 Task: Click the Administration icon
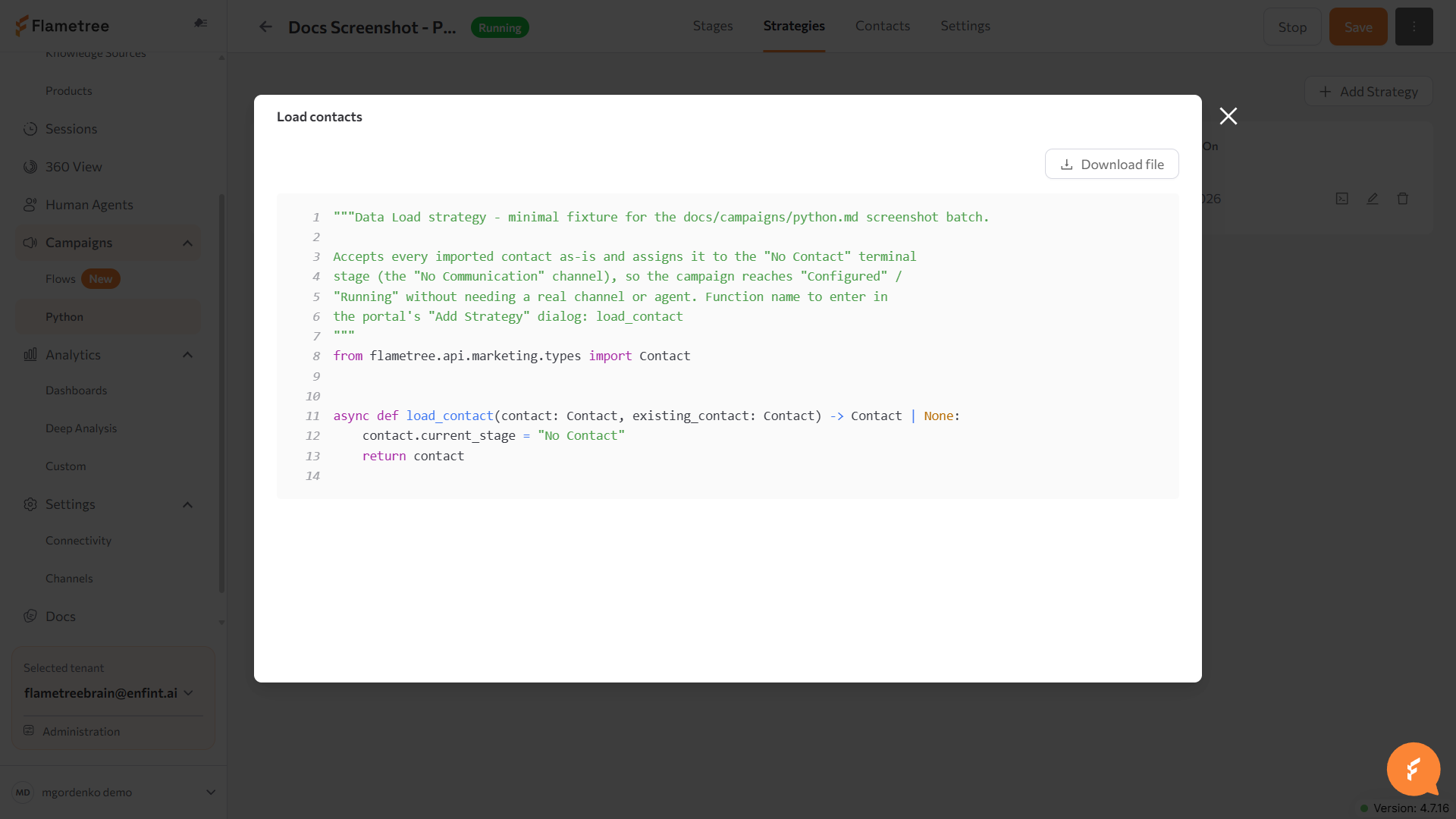pyautogui.click(x=29, y=731)
